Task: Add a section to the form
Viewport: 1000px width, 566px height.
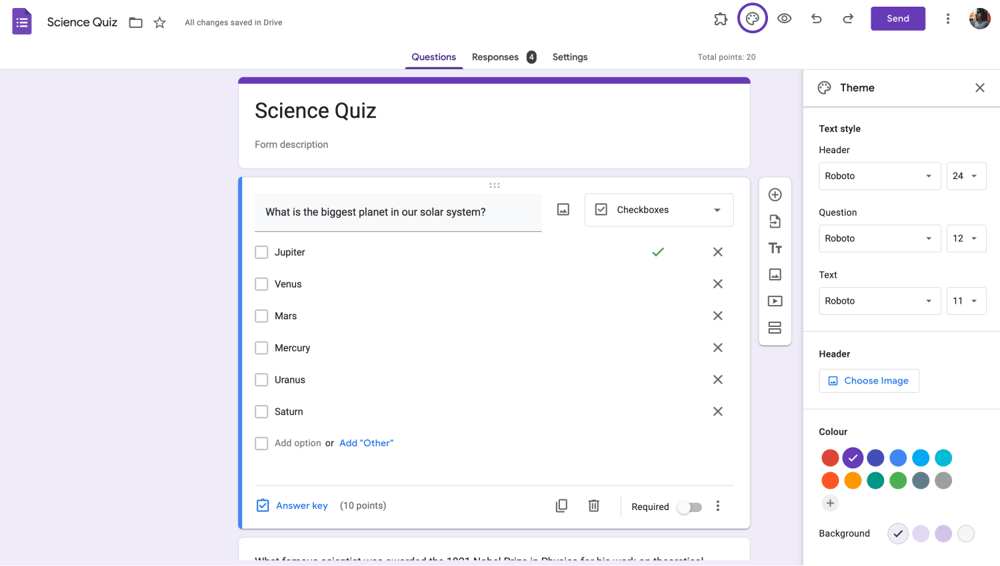Action: (775, 328)
